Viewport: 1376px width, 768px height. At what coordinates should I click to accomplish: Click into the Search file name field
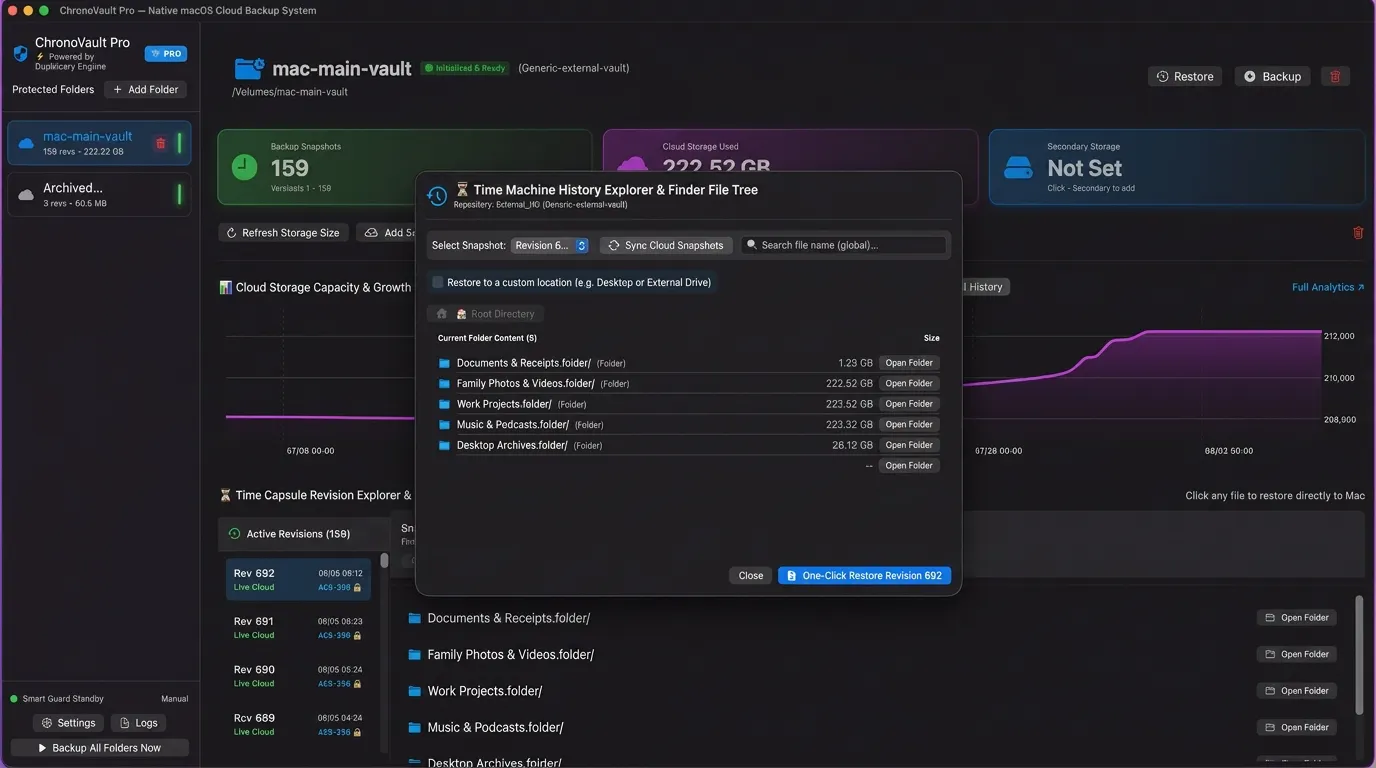point(843,245)
